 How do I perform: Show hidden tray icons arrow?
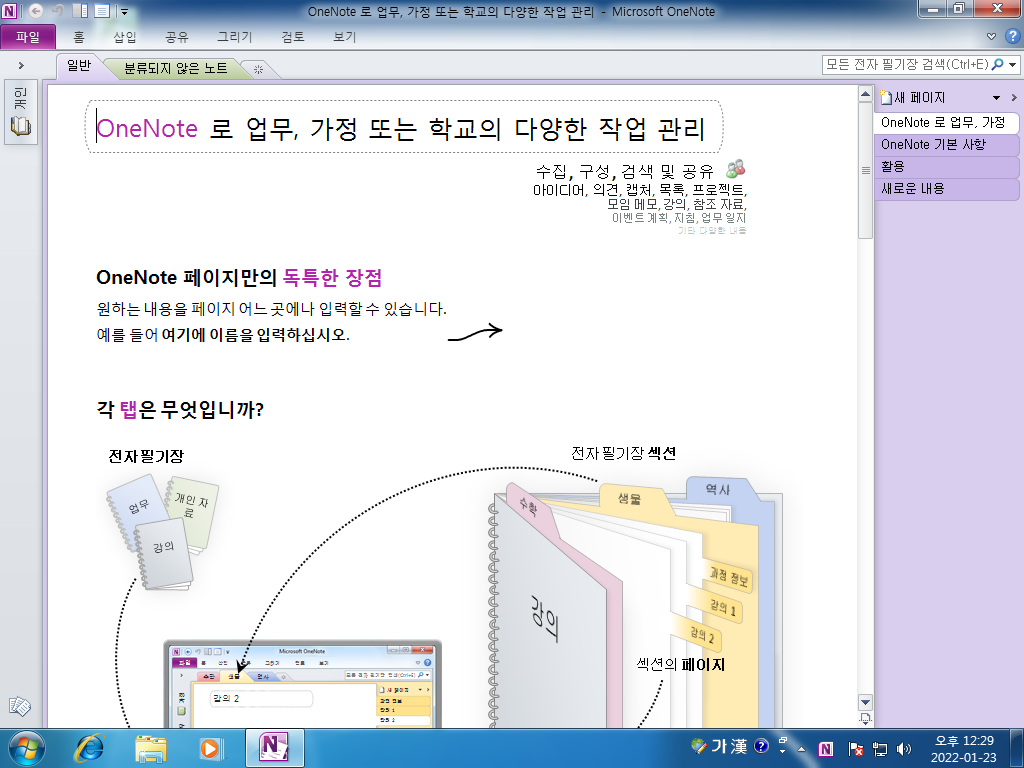(801, 749)
